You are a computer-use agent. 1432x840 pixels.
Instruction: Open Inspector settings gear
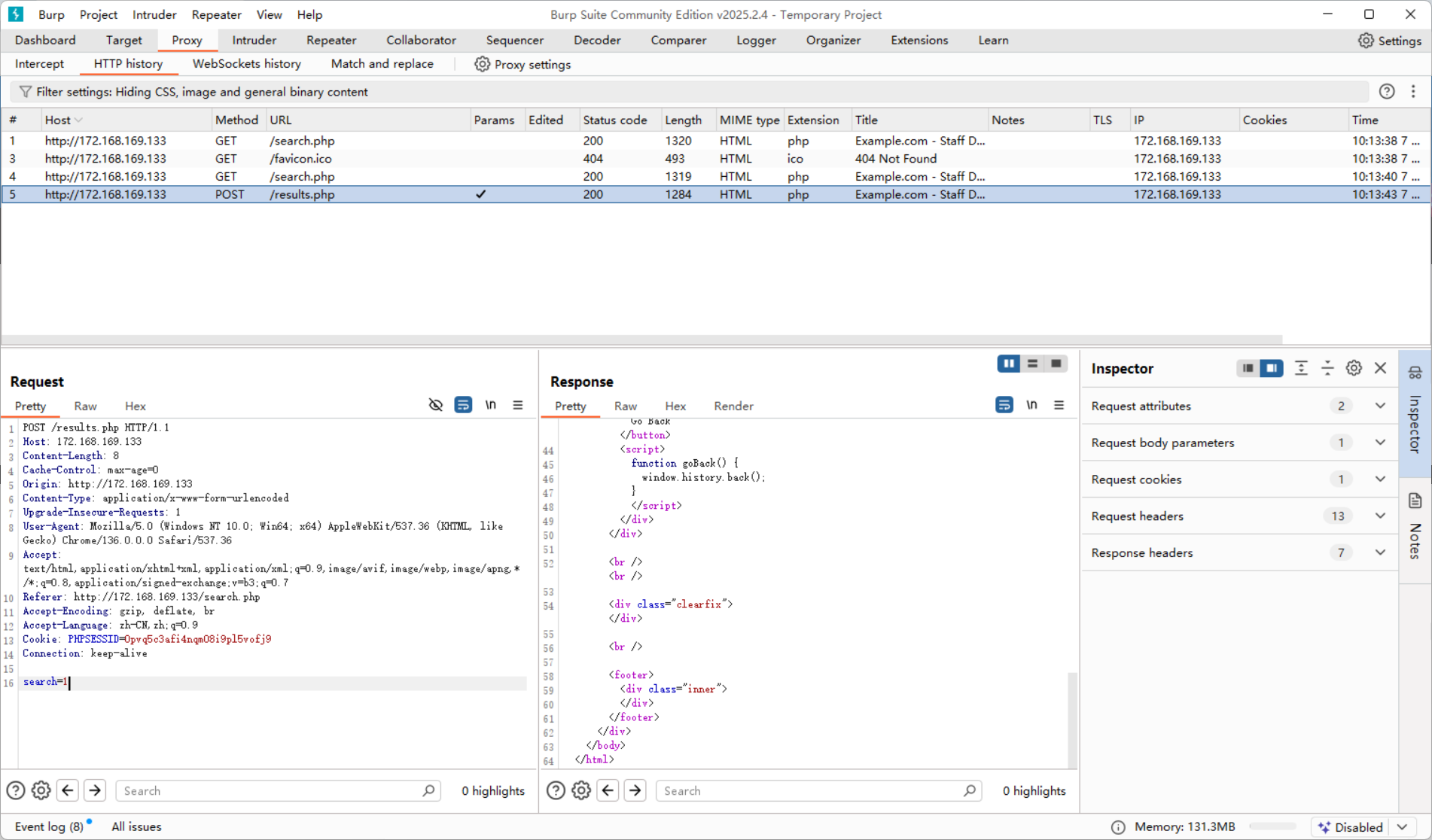(x=1354, y=368)
